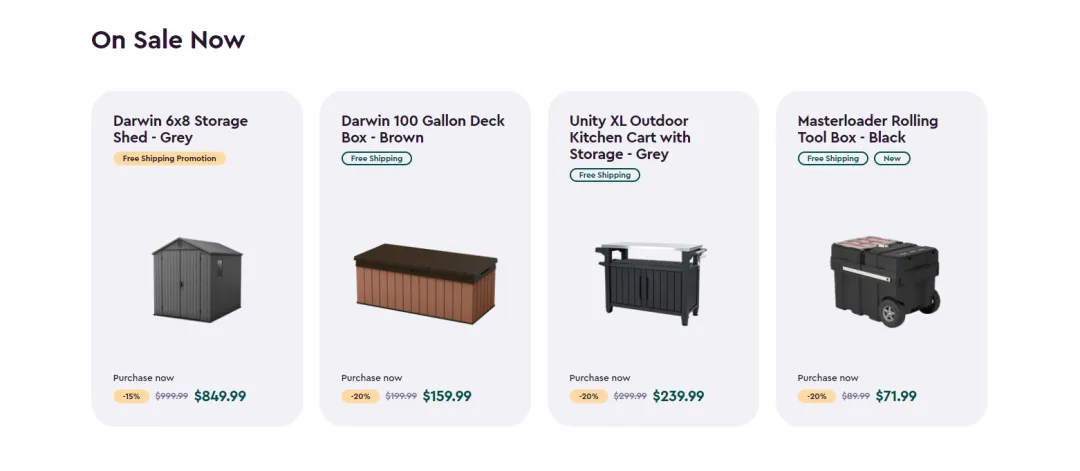Open the Darwin 100 Gallon Deck Box title
The image size is (1080, 471).
423,129
